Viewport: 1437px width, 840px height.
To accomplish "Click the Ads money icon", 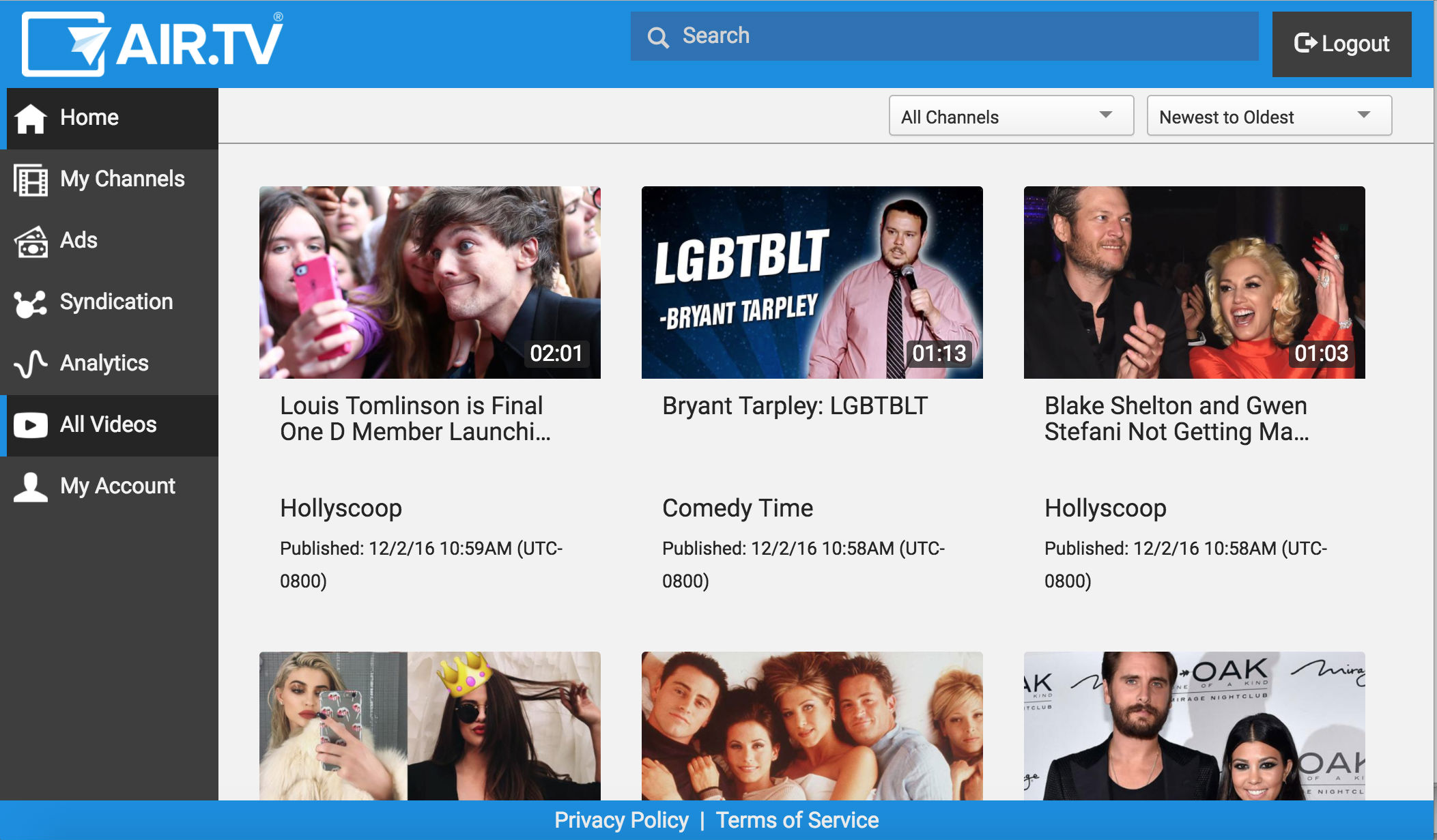I will coord(31,241).
